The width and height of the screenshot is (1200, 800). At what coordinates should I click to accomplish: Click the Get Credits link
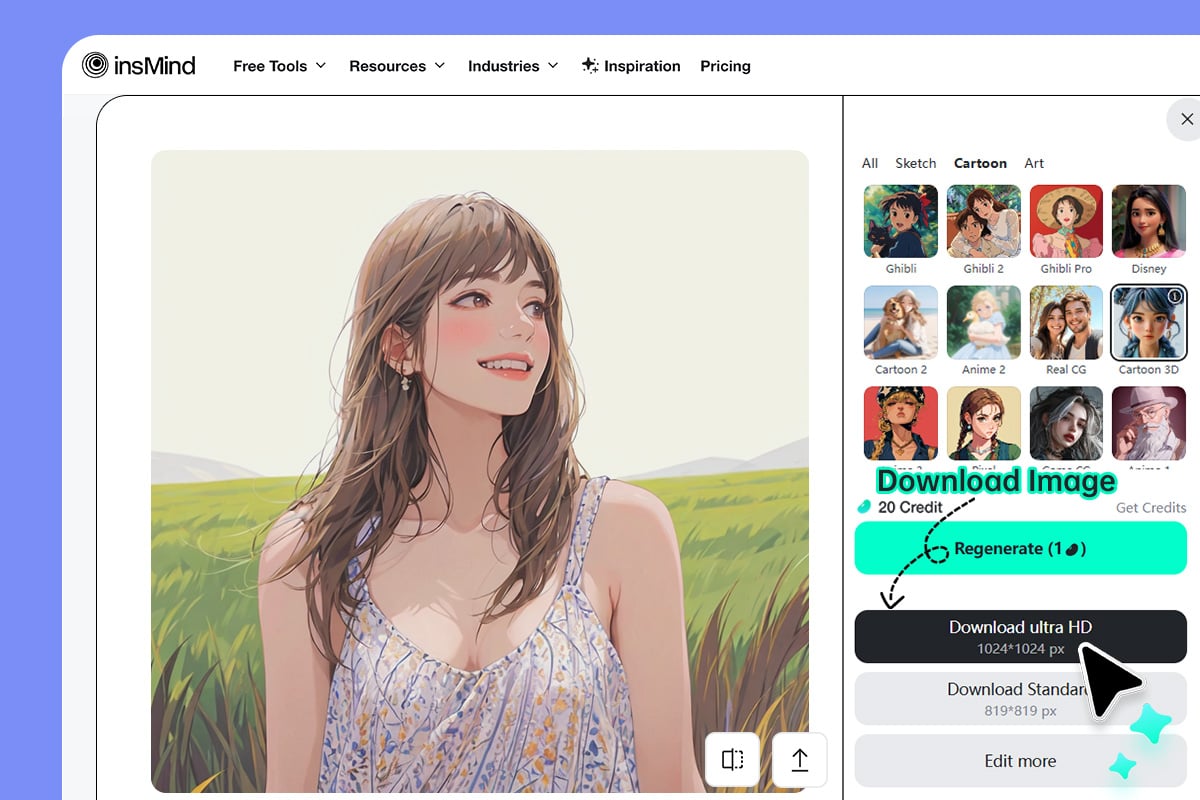[1151, 507]
